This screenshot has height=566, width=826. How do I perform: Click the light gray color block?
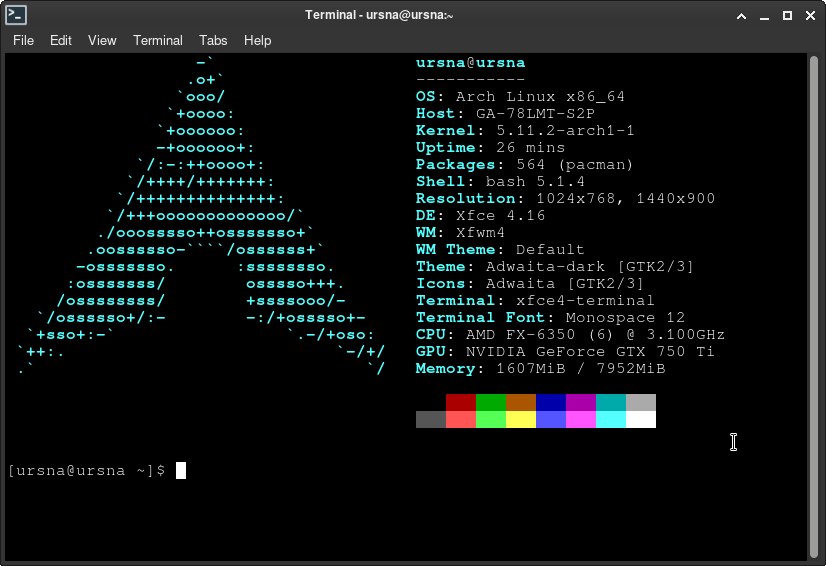coord(641,403)
